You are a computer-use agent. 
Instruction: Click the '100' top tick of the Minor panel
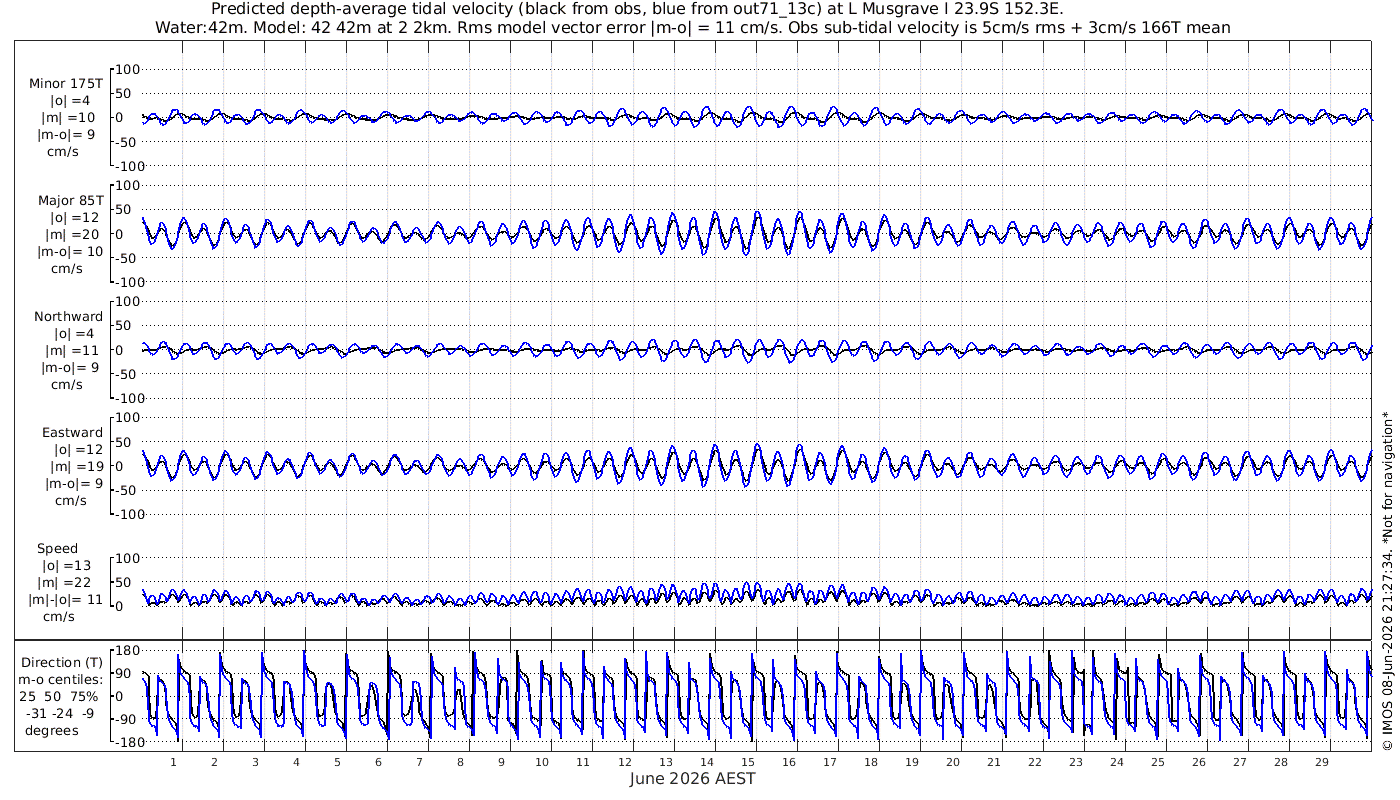[130, 69]
